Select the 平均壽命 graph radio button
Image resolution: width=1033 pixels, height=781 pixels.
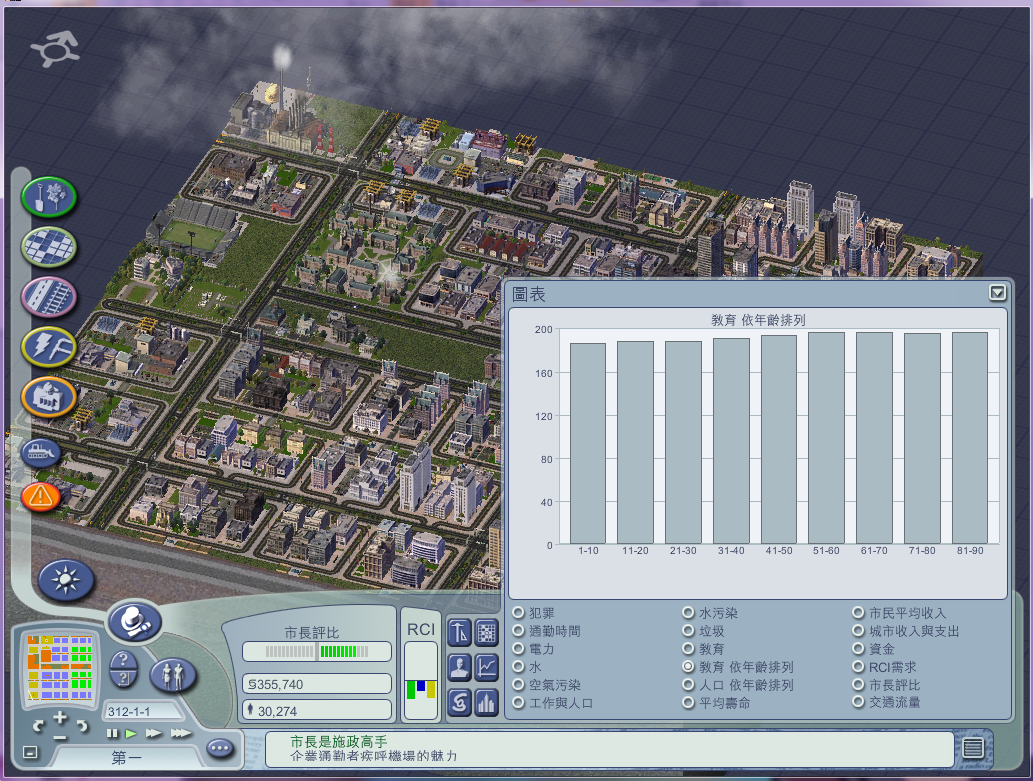[x=688, y=703]
